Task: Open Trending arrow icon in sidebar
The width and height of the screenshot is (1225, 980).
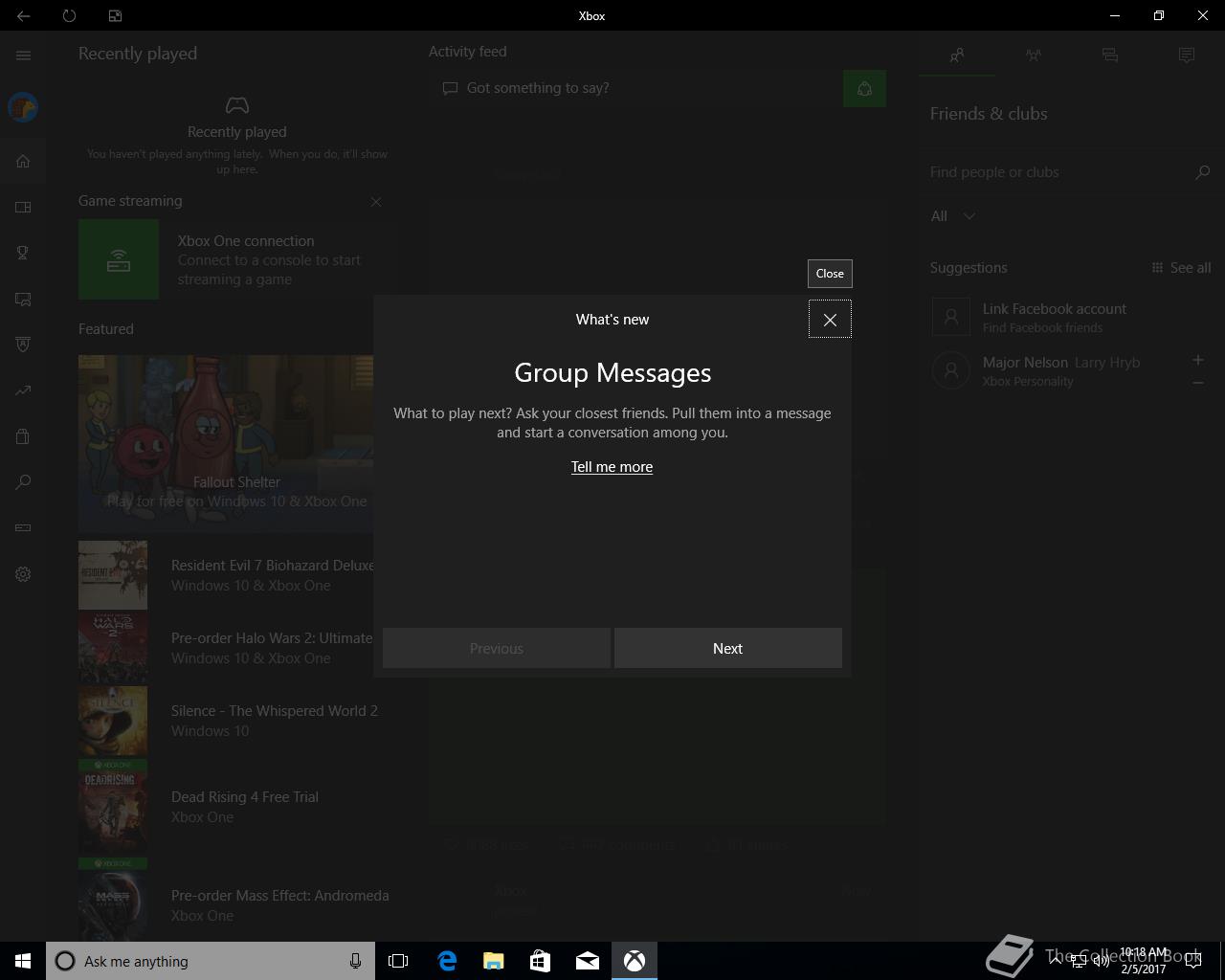Action: click(23, 390)
